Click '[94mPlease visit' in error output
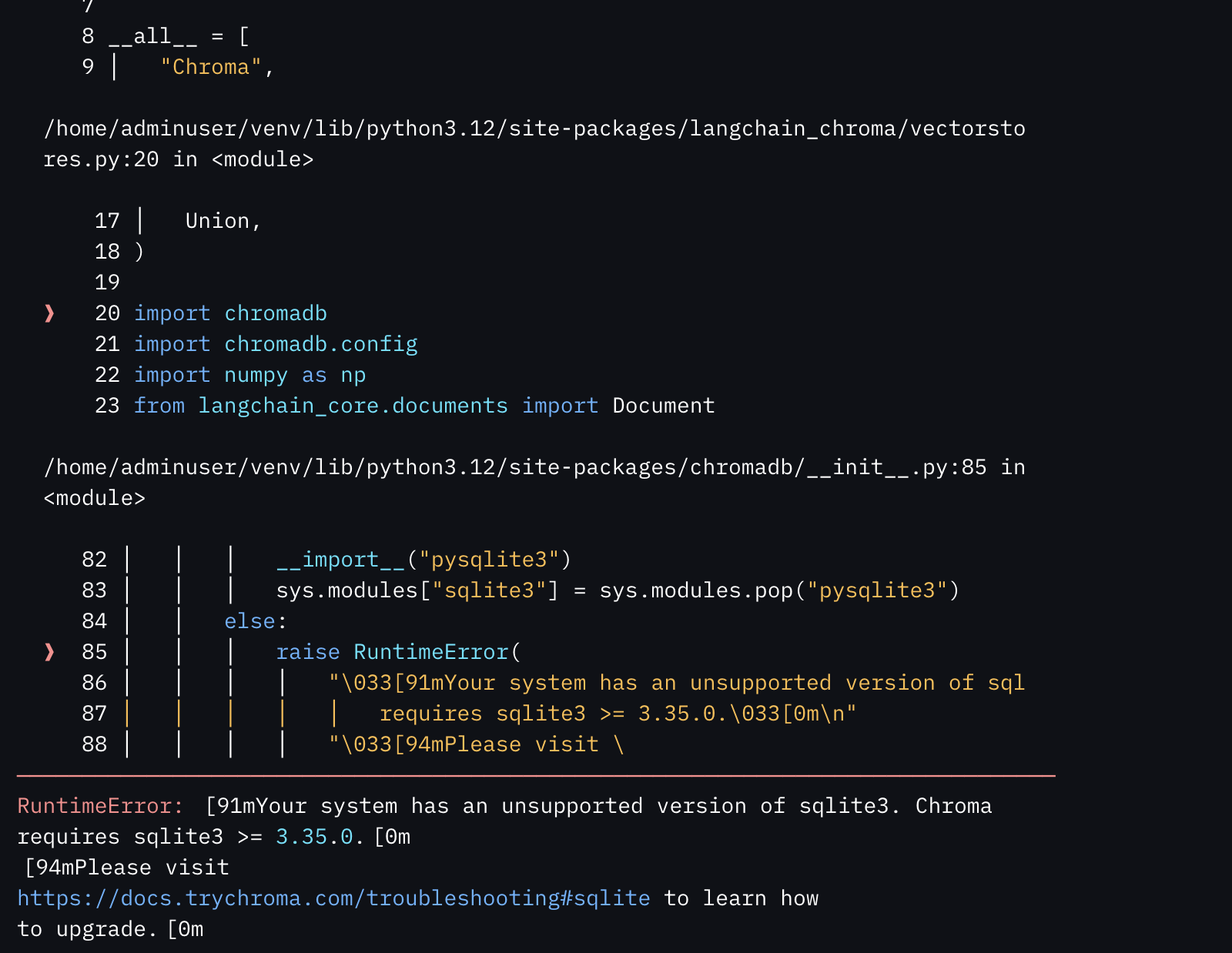This screenshot has height=953, width=1232. 127,868
